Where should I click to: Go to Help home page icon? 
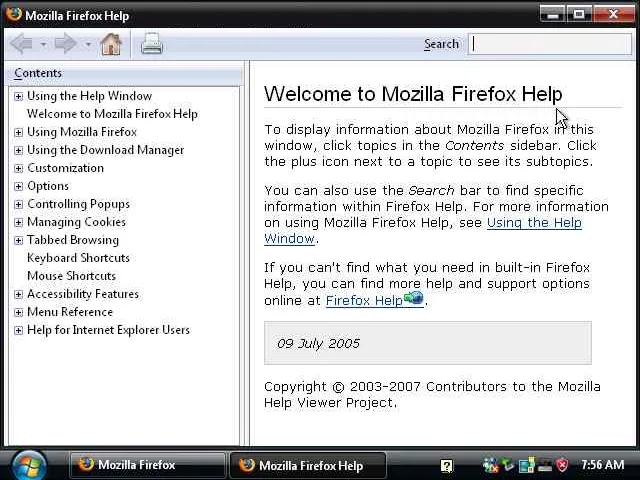click(x=111, y=44)
